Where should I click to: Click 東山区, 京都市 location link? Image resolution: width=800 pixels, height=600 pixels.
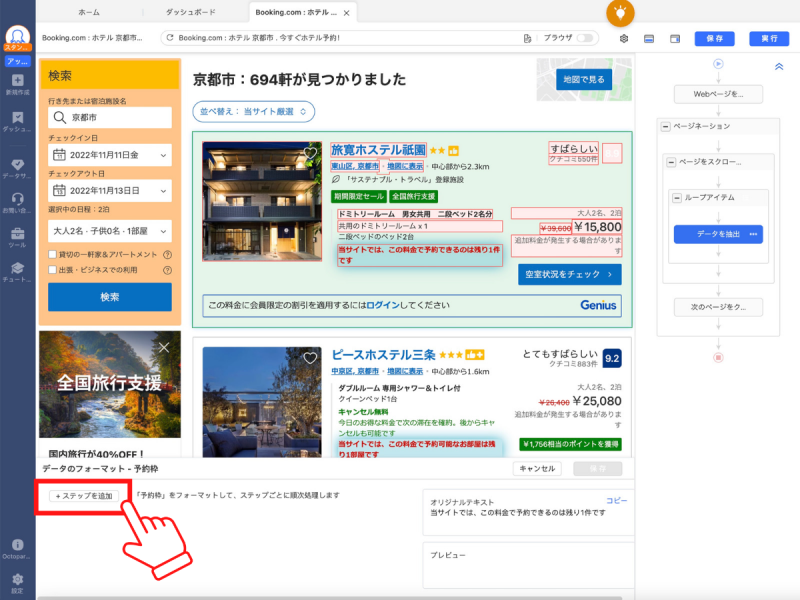click(355, 166)
